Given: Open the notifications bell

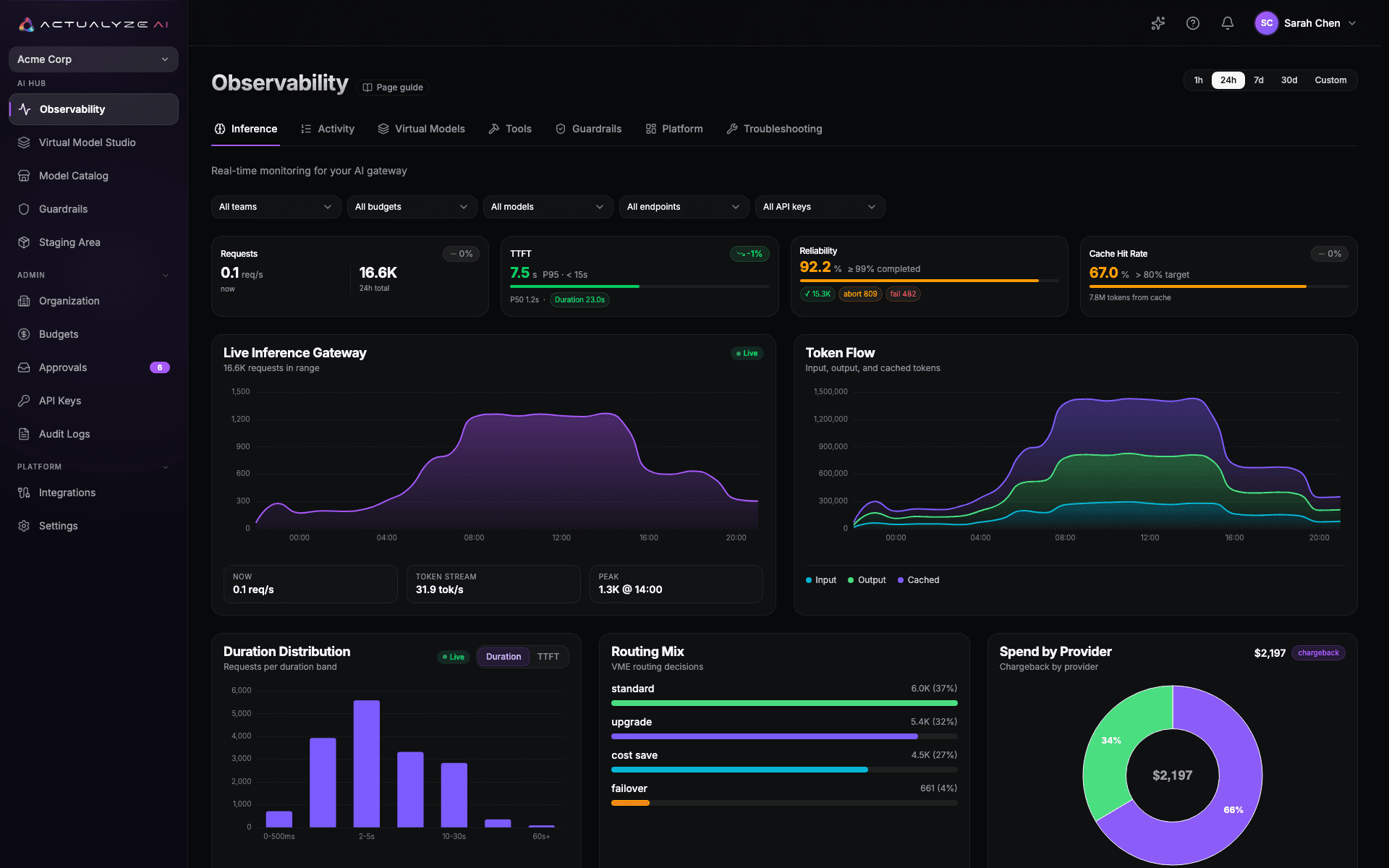Looking at the screenshot, I should 1228,23.
